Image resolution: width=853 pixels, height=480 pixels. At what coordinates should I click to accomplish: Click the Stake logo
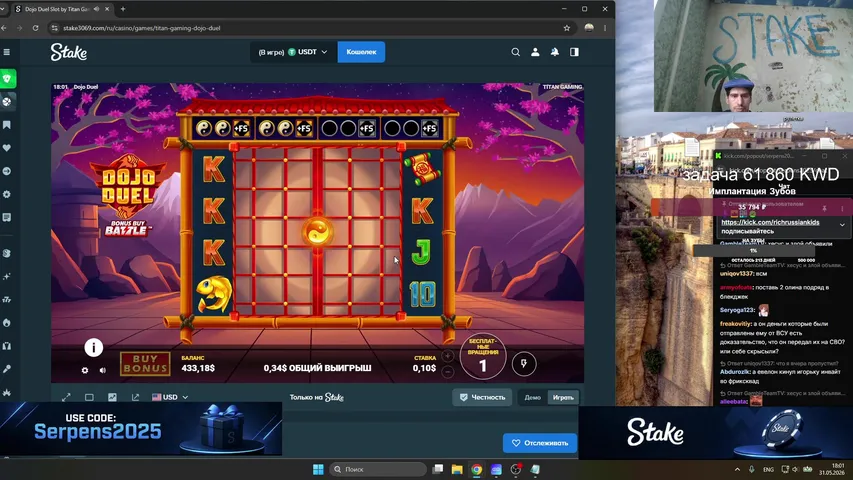[69, 52]
